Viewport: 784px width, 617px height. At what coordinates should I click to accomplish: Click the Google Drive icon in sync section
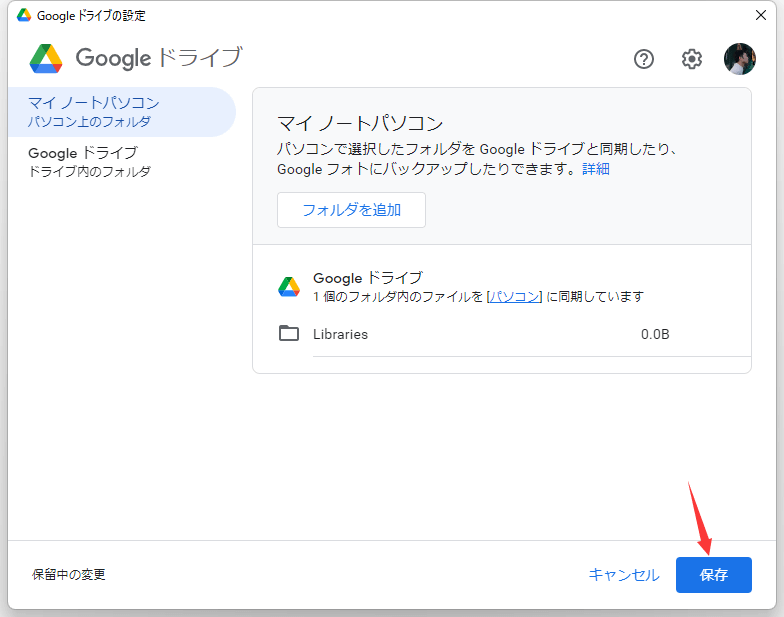coord(289,287)
